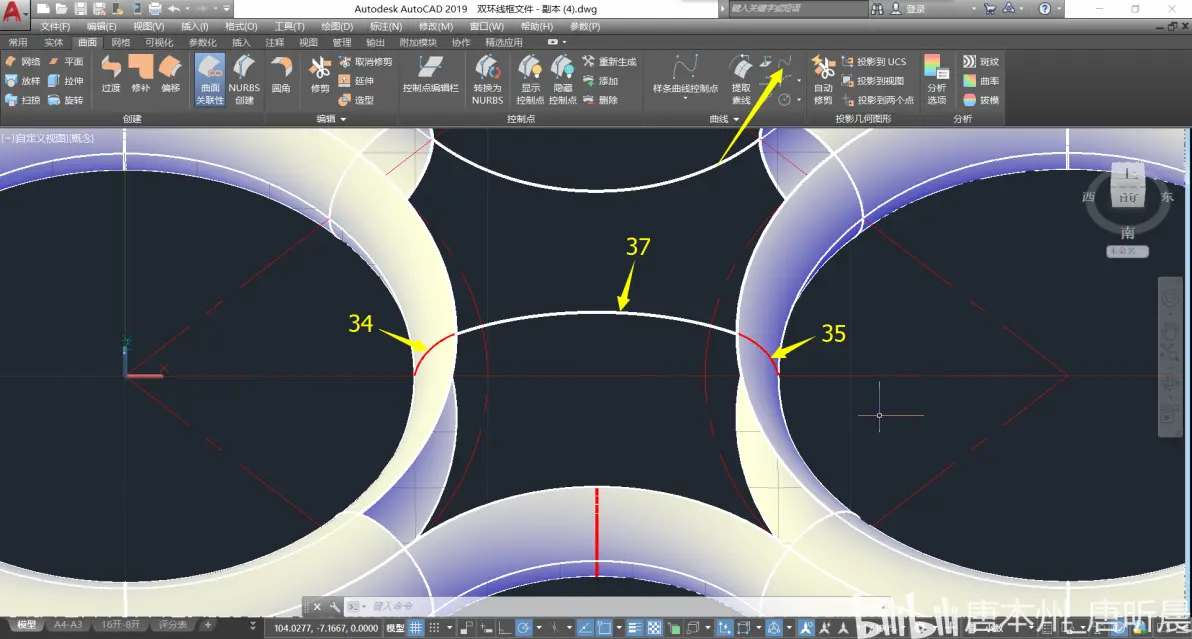Click 删除 control point button
The image size is (1192, 639).
click(x=601, y=100)
